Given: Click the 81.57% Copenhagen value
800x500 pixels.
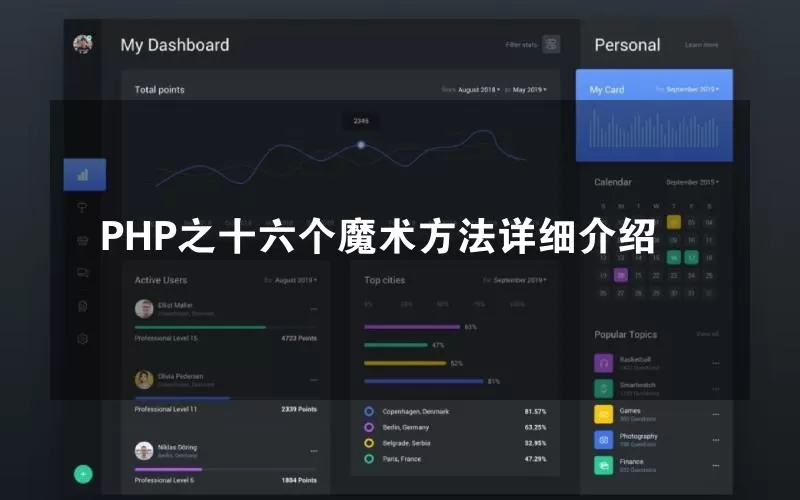Looking at the screenshot, I should [x=535, y=411].
